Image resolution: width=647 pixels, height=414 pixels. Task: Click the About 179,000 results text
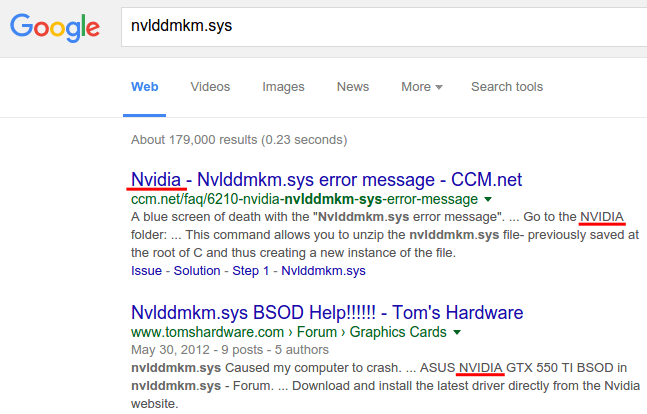pos(239,140)
